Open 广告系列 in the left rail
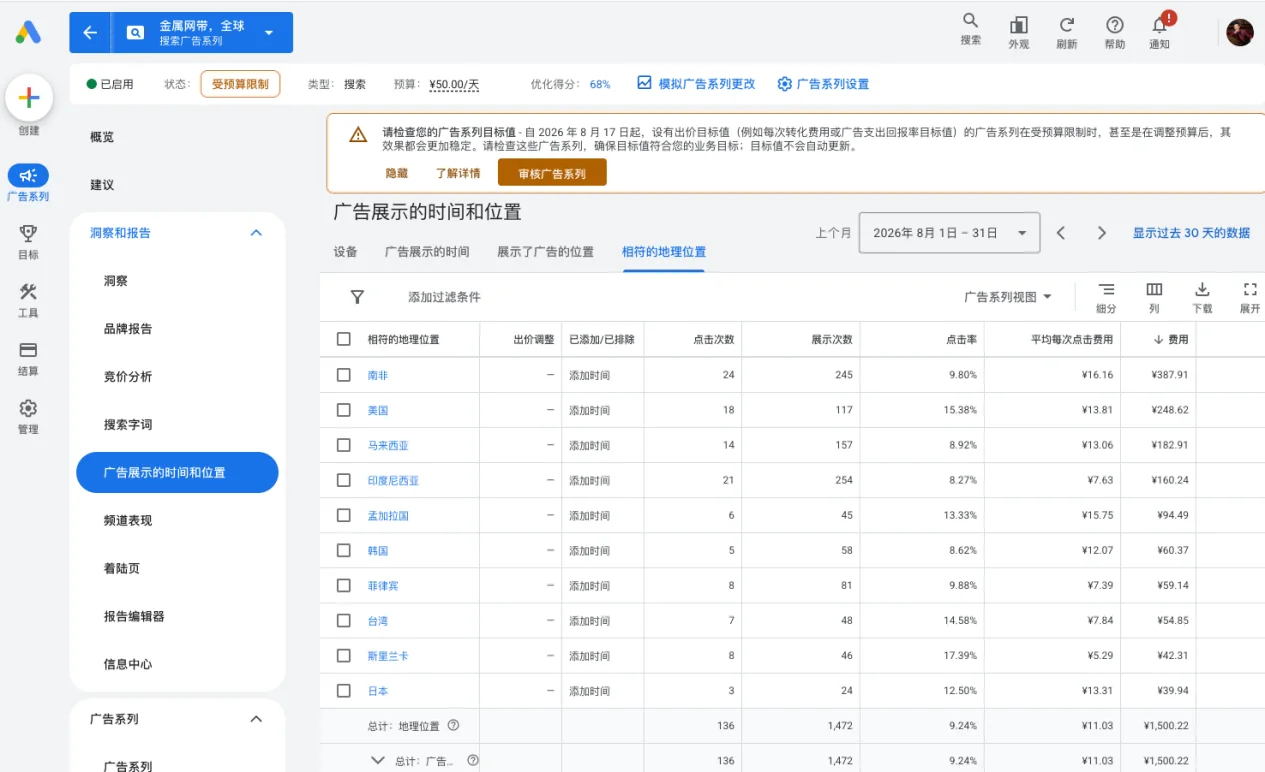This screenshot has height=772, width=1265. (28, 176)
